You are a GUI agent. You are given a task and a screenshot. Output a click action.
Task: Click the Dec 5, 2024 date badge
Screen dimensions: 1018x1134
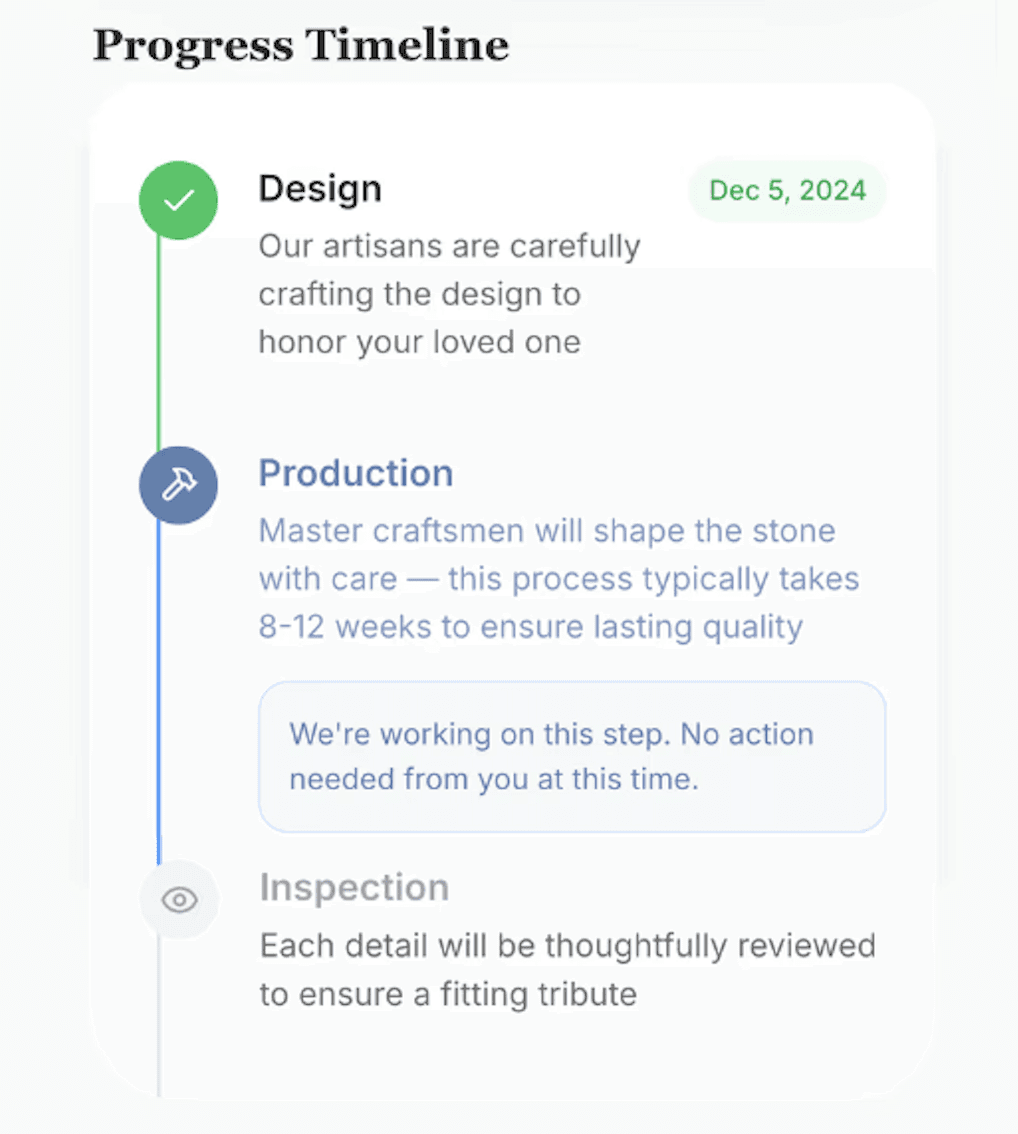(x=787, y=190)
